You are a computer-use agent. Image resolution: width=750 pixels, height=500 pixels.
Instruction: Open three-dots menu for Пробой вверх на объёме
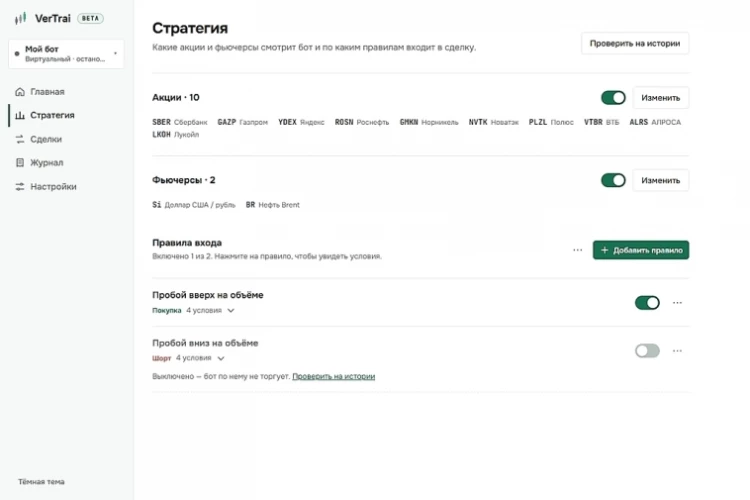click(x=677, y=303)
